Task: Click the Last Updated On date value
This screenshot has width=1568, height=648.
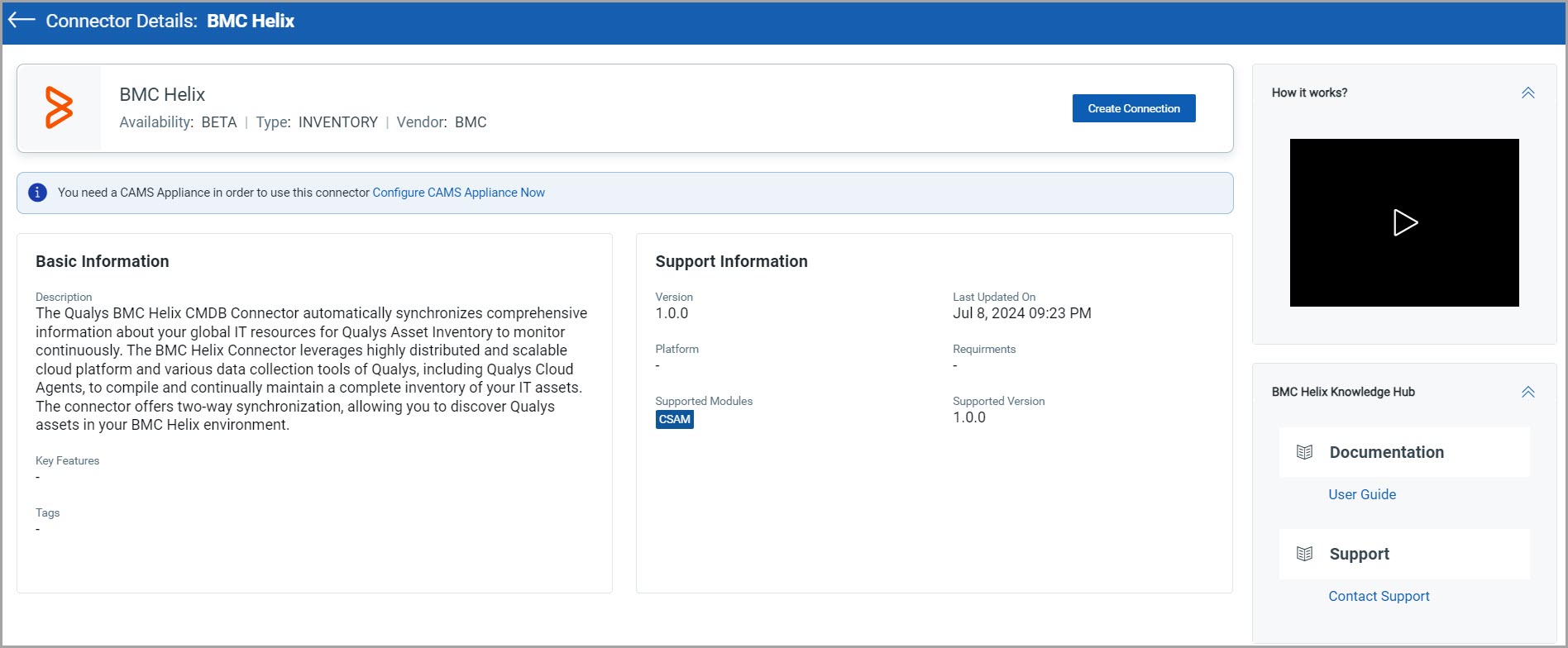Action: click(x=1021, y=313)
